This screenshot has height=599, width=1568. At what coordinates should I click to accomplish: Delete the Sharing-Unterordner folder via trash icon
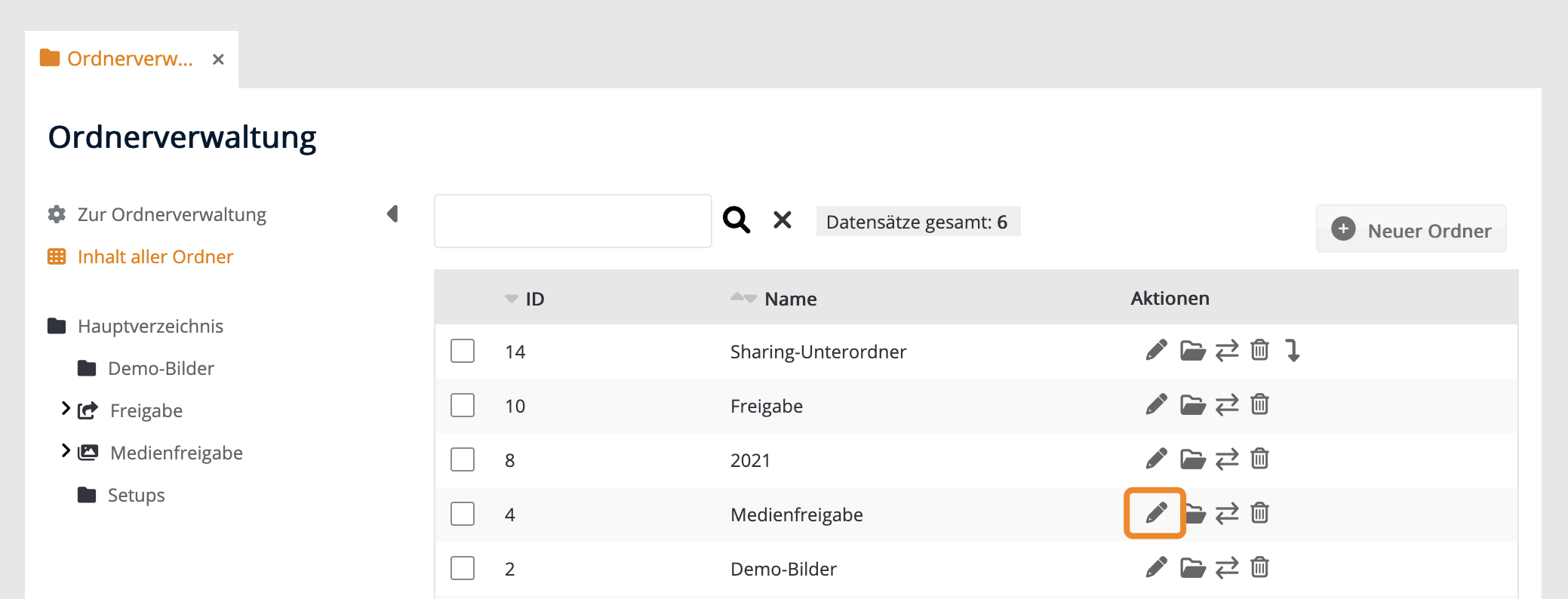(1259, 350)
